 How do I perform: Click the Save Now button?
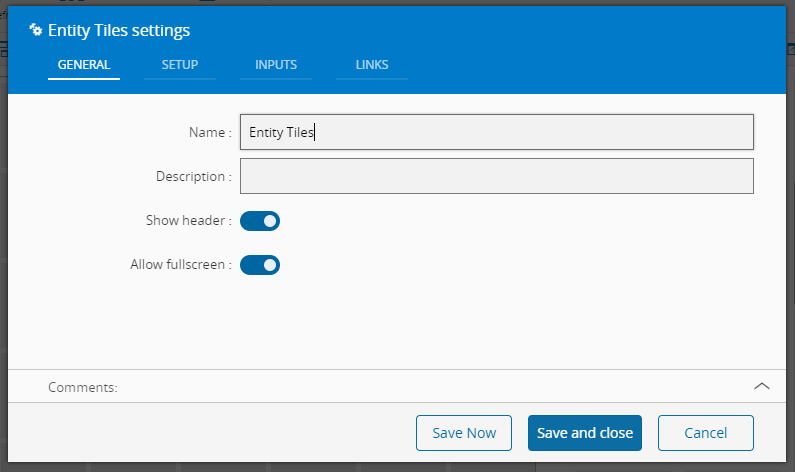click(464, 433)
